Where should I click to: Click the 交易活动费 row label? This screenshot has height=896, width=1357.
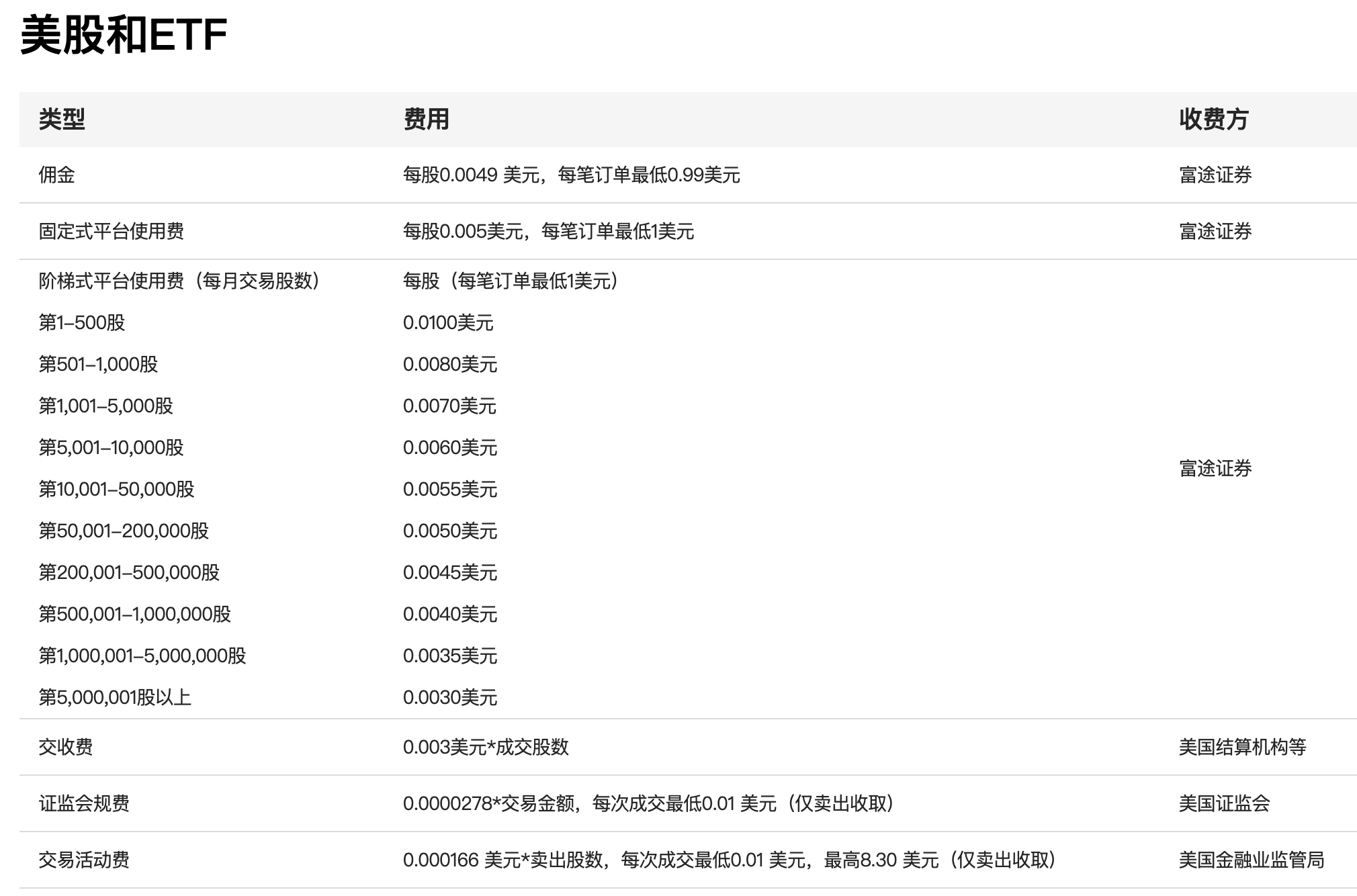tap(83, 860)
